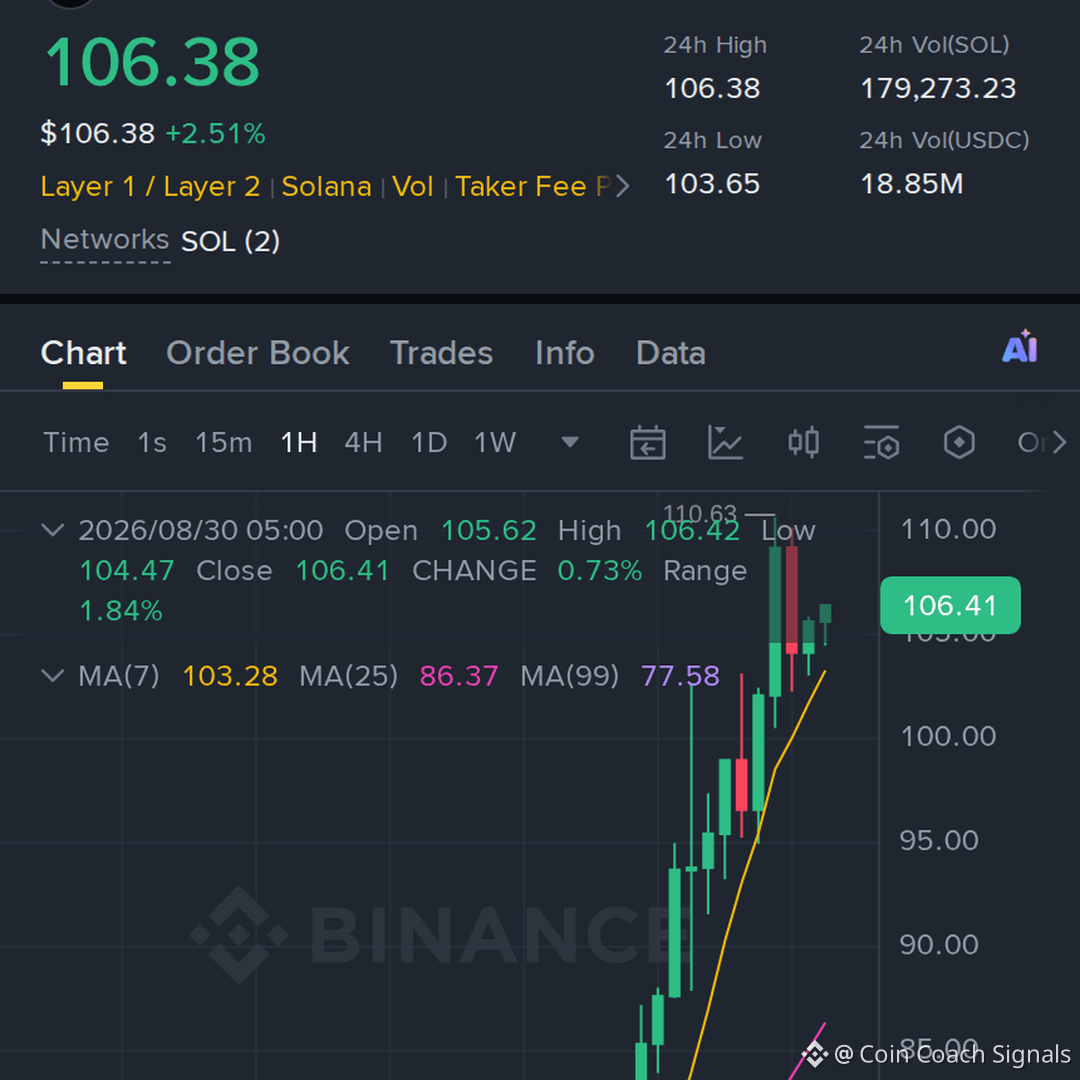1080x1080 pixels.
Task: Click the MA(7) value 103.28
Action: click(230, 676)
